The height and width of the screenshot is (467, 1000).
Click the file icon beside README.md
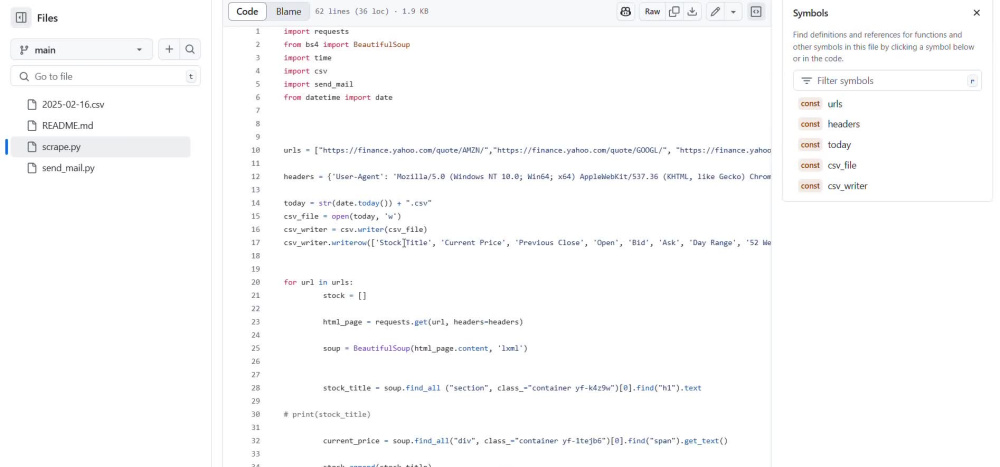pyautogui.click(x=32, y=126)
